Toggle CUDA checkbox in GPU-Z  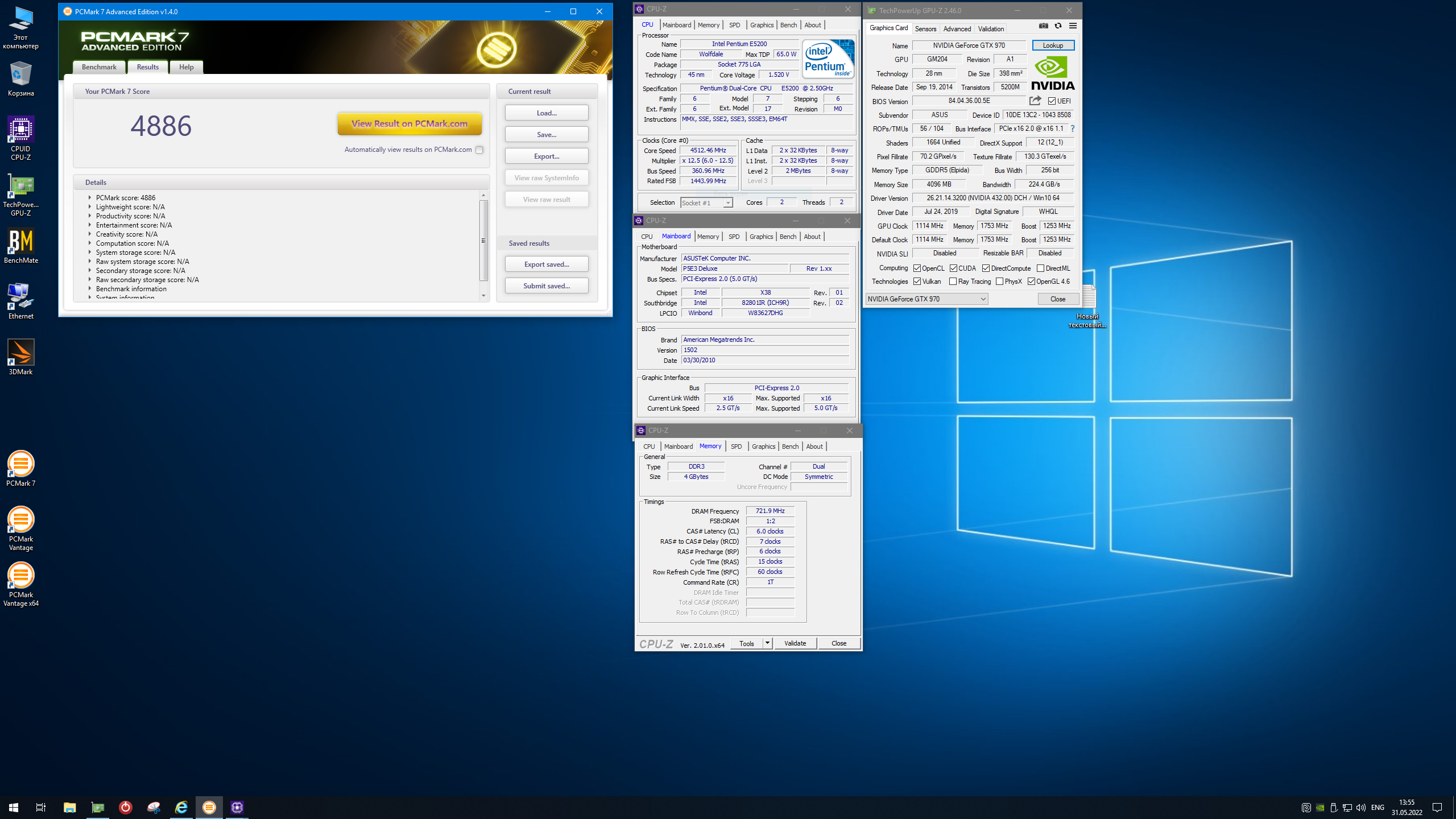point(953,268)
